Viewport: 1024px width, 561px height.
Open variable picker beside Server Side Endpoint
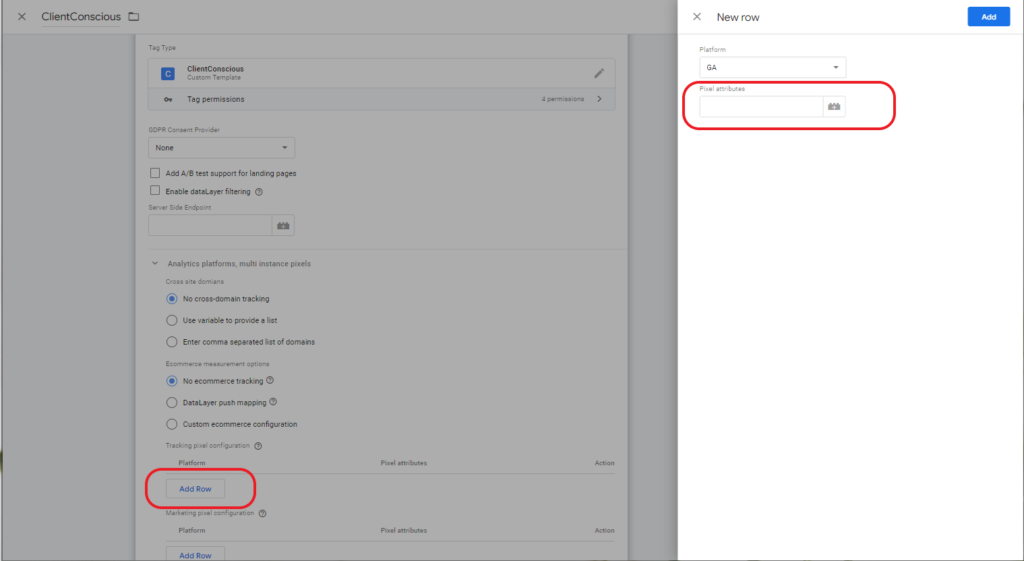pyautogui.click(x=283, y=226)
